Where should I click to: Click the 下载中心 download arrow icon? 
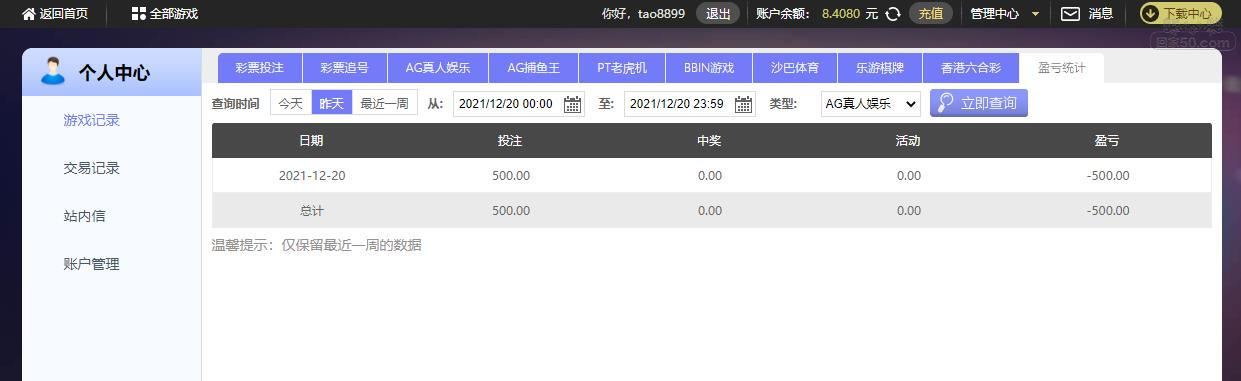coord(1150,14)
